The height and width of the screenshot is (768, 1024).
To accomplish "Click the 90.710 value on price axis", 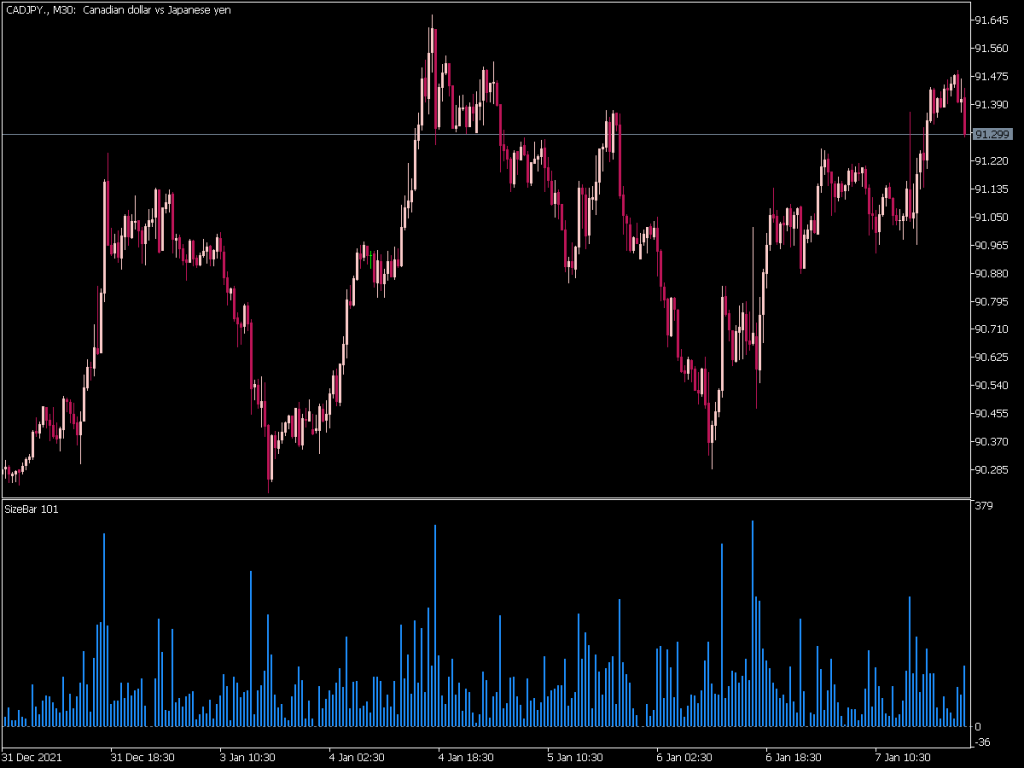I will point(991,329).
